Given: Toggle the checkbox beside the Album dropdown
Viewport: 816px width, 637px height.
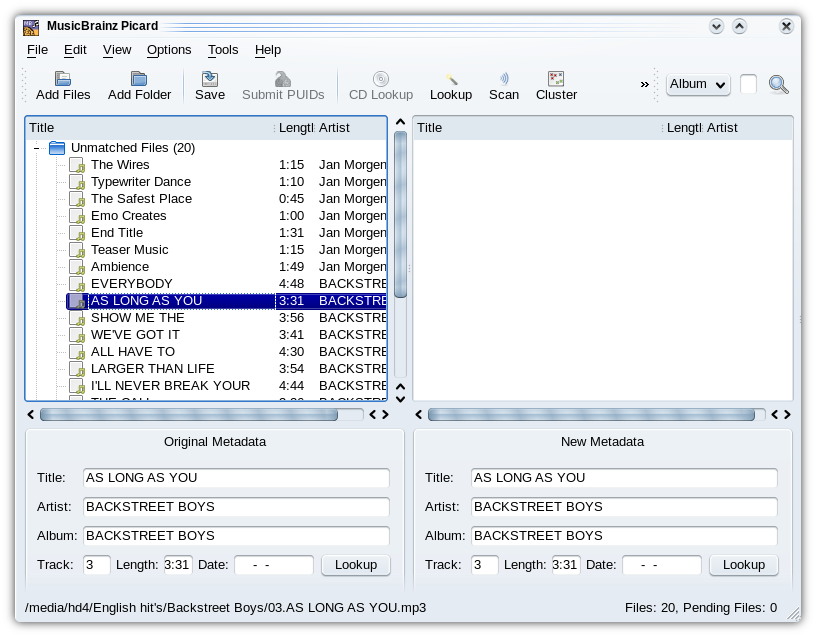Looking at the screenshot, I should coord(748,85).
